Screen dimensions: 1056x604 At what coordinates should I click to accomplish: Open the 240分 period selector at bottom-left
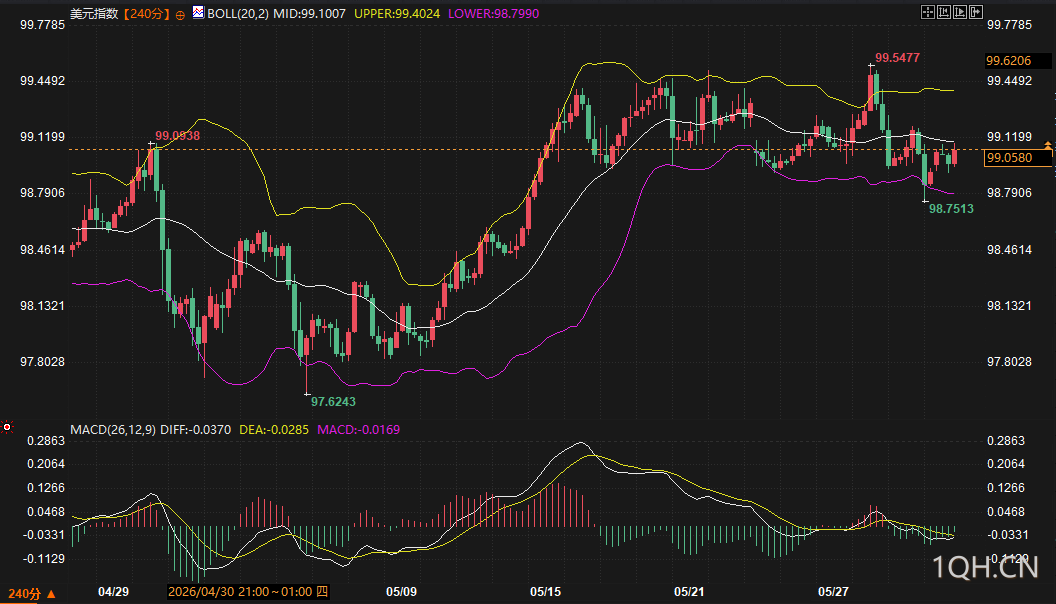[x=32, y=594]
